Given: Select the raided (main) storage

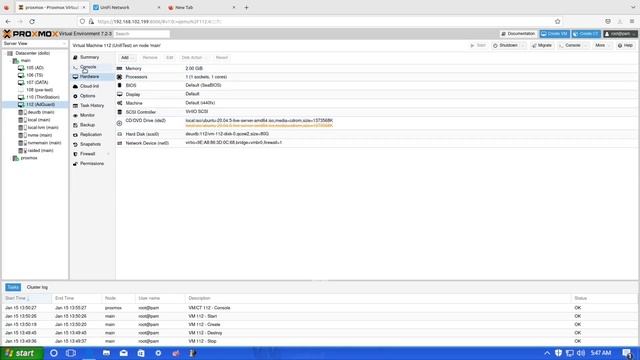Looking at the screenshot, I should tap(40, 151).
